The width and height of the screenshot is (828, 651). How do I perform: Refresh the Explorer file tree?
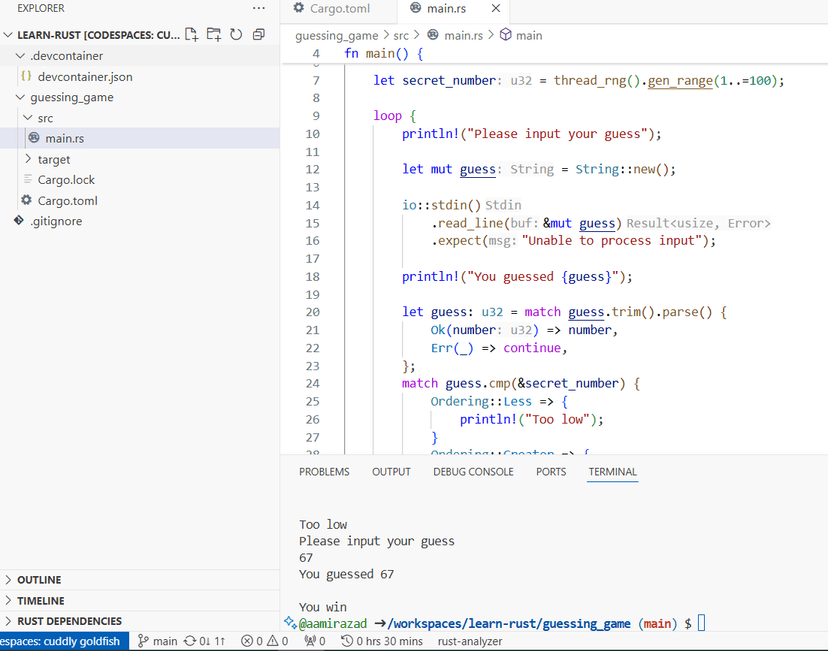tap(236, 35)
